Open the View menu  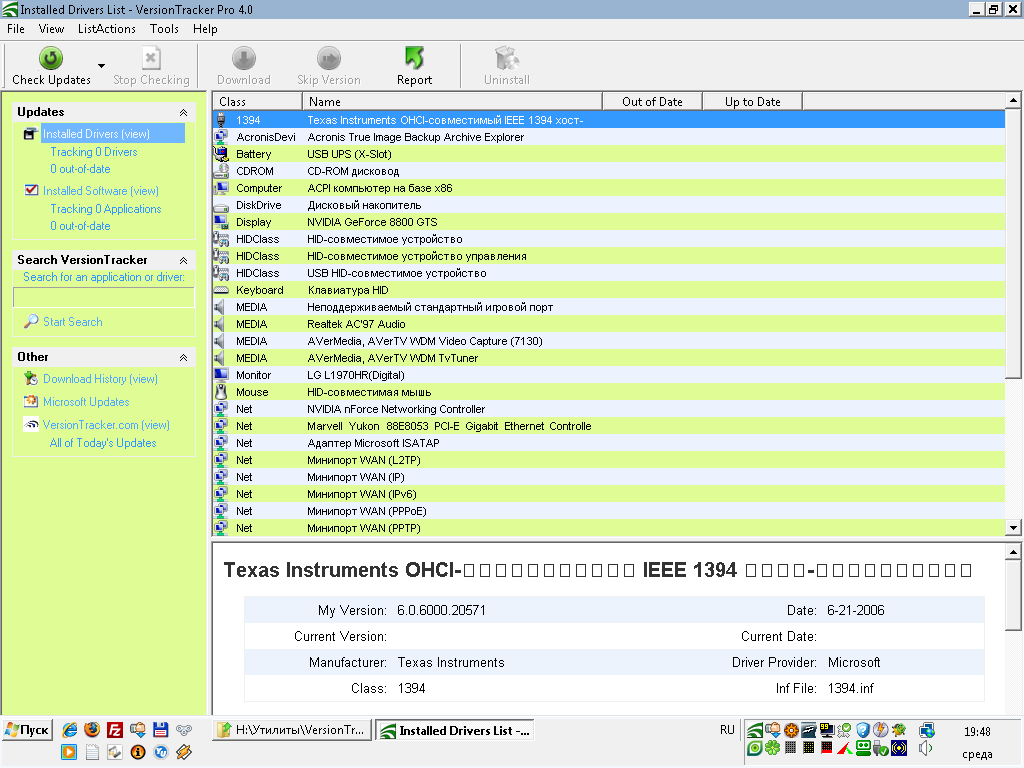coord(51,29)
